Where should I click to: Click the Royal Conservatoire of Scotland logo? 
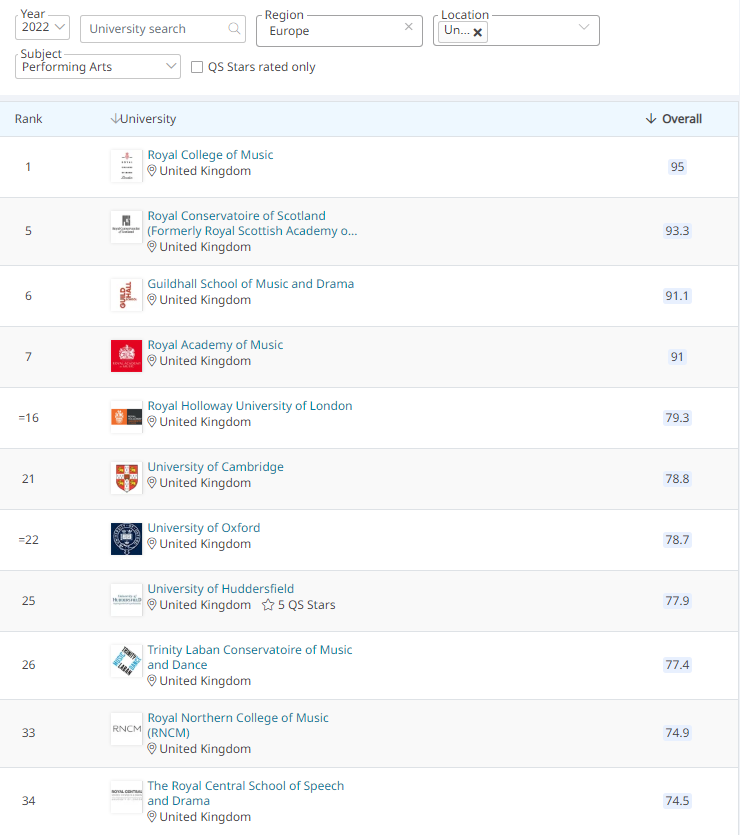point(127,227)
